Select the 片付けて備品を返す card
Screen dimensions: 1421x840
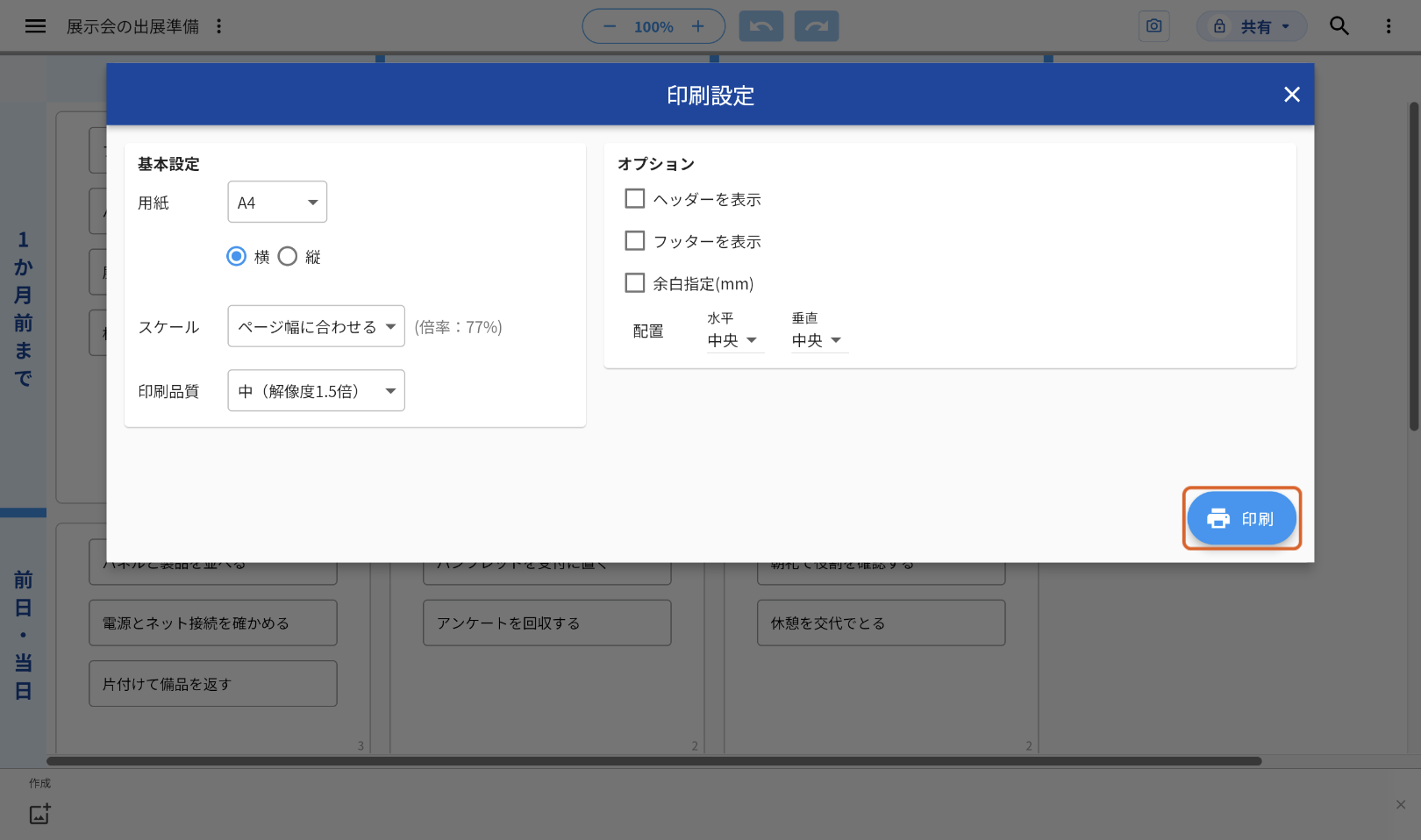pyautogui.click(x=213, y=684)
